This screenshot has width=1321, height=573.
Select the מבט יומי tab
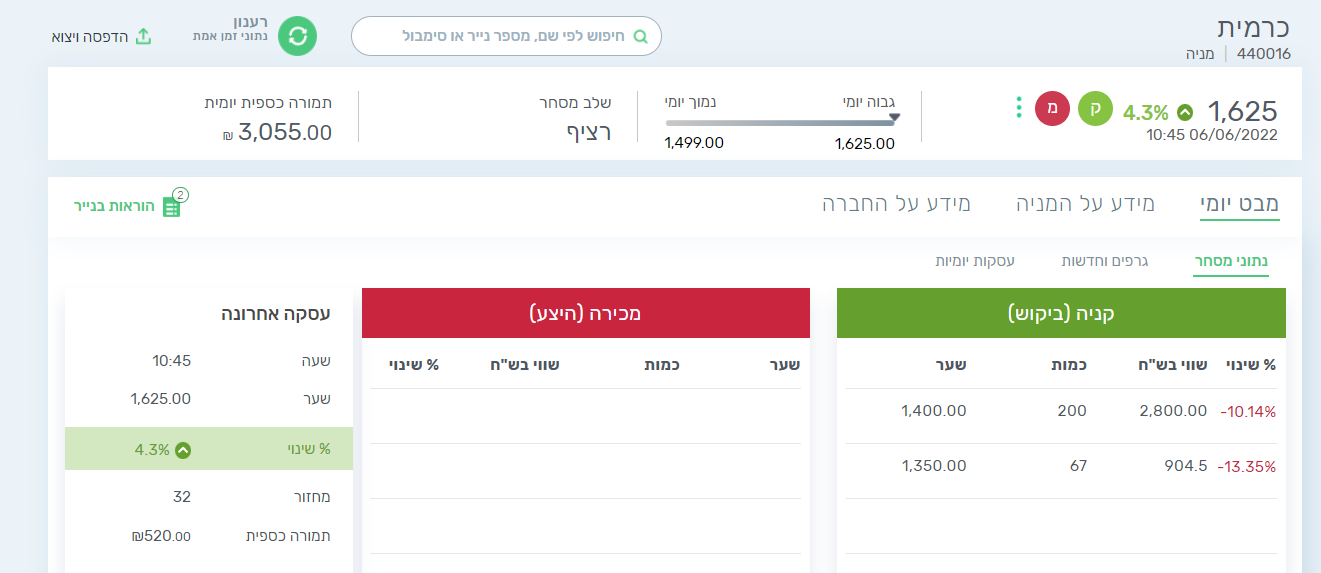pyautogui.click(x=1239, y=204)
